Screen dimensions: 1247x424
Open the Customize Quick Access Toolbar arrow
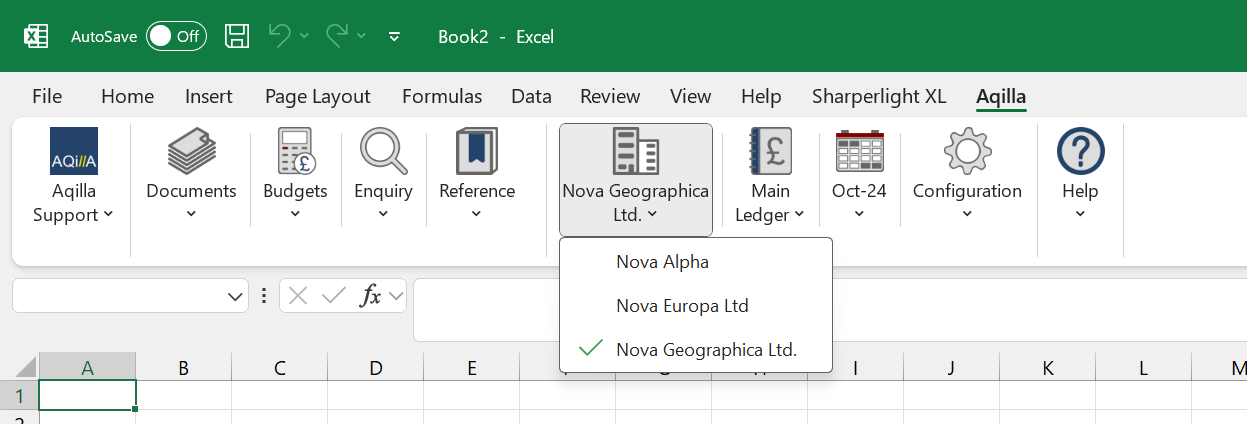pos(394,37)
